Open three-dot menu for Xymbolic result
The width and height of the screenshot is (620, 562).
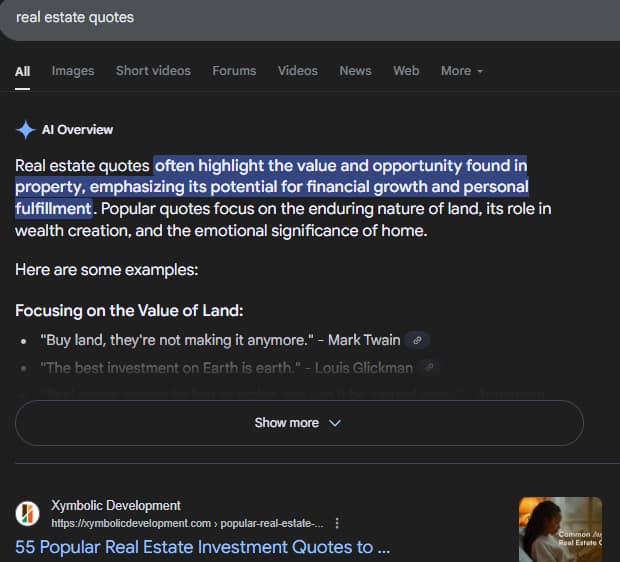click(x=337, y=523)
